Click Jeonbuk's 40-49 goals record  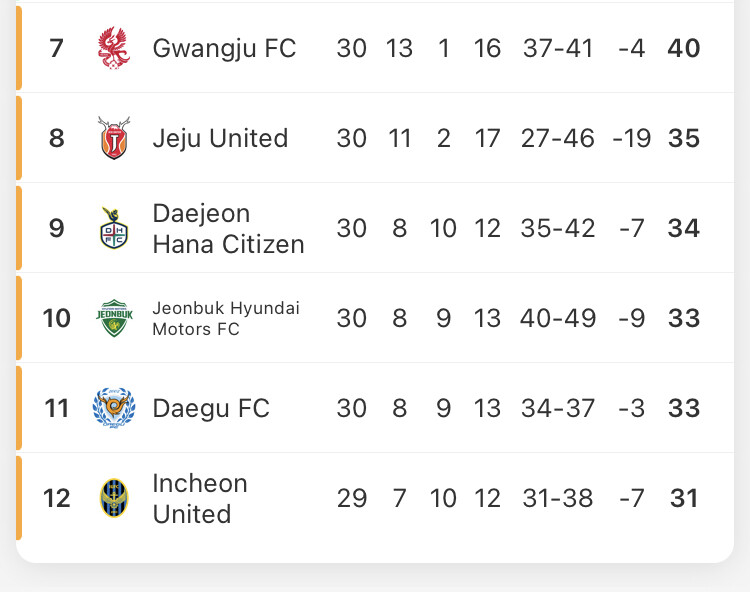pyautogui.click(x=558, y=318)
